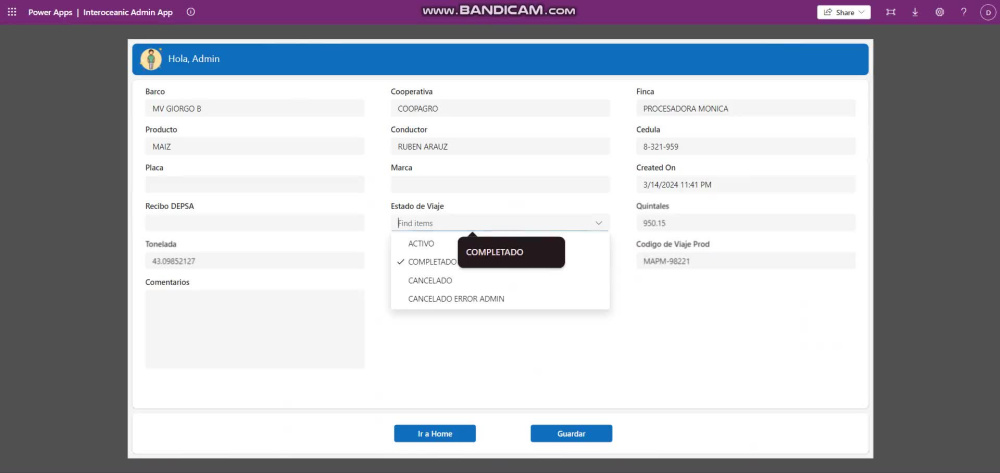Click the Quintales label
The width and height of the screenshot is (1000, 473).
[652, 206]
